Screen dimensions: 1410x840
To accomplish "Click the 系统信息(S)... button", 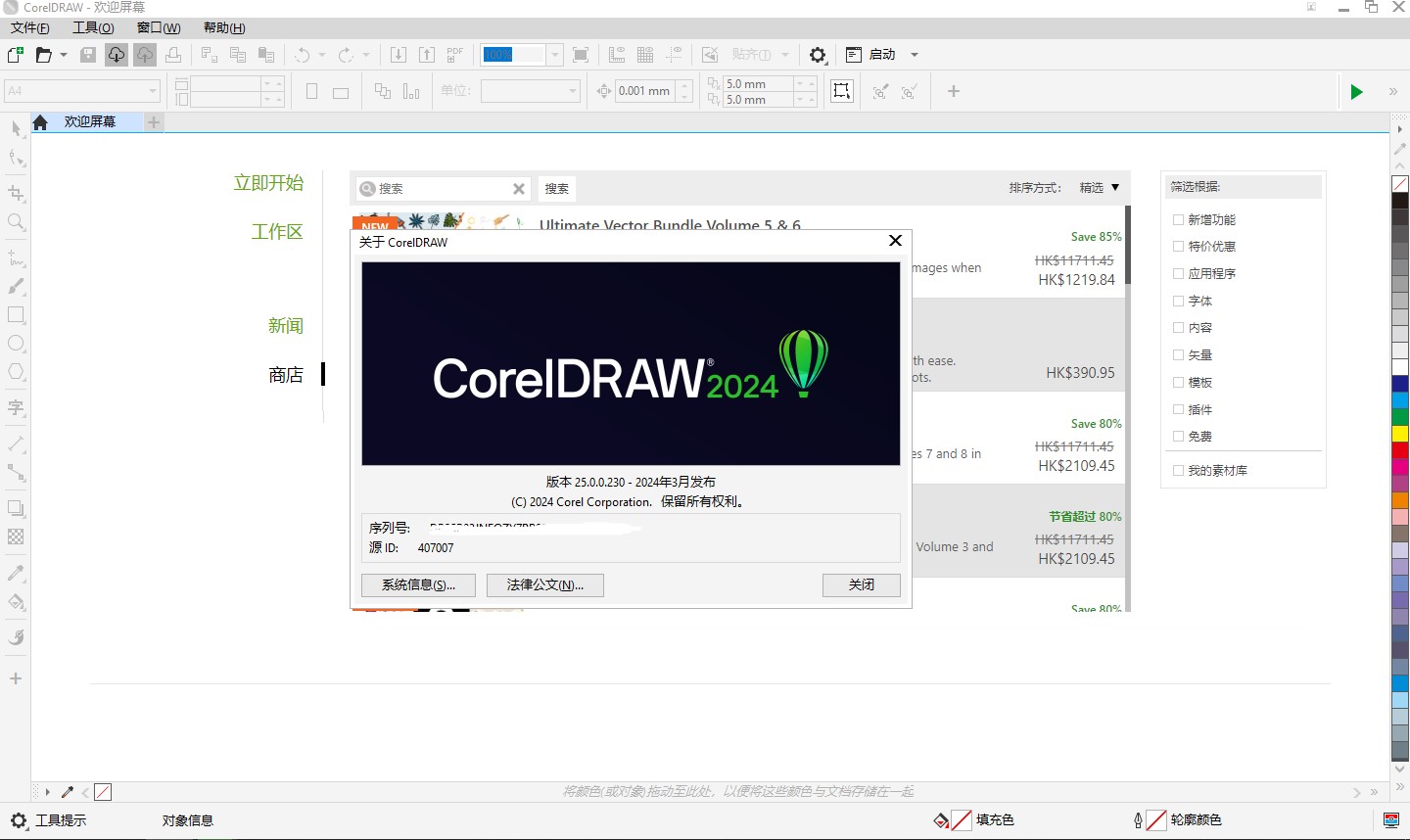I will point(418,584).
